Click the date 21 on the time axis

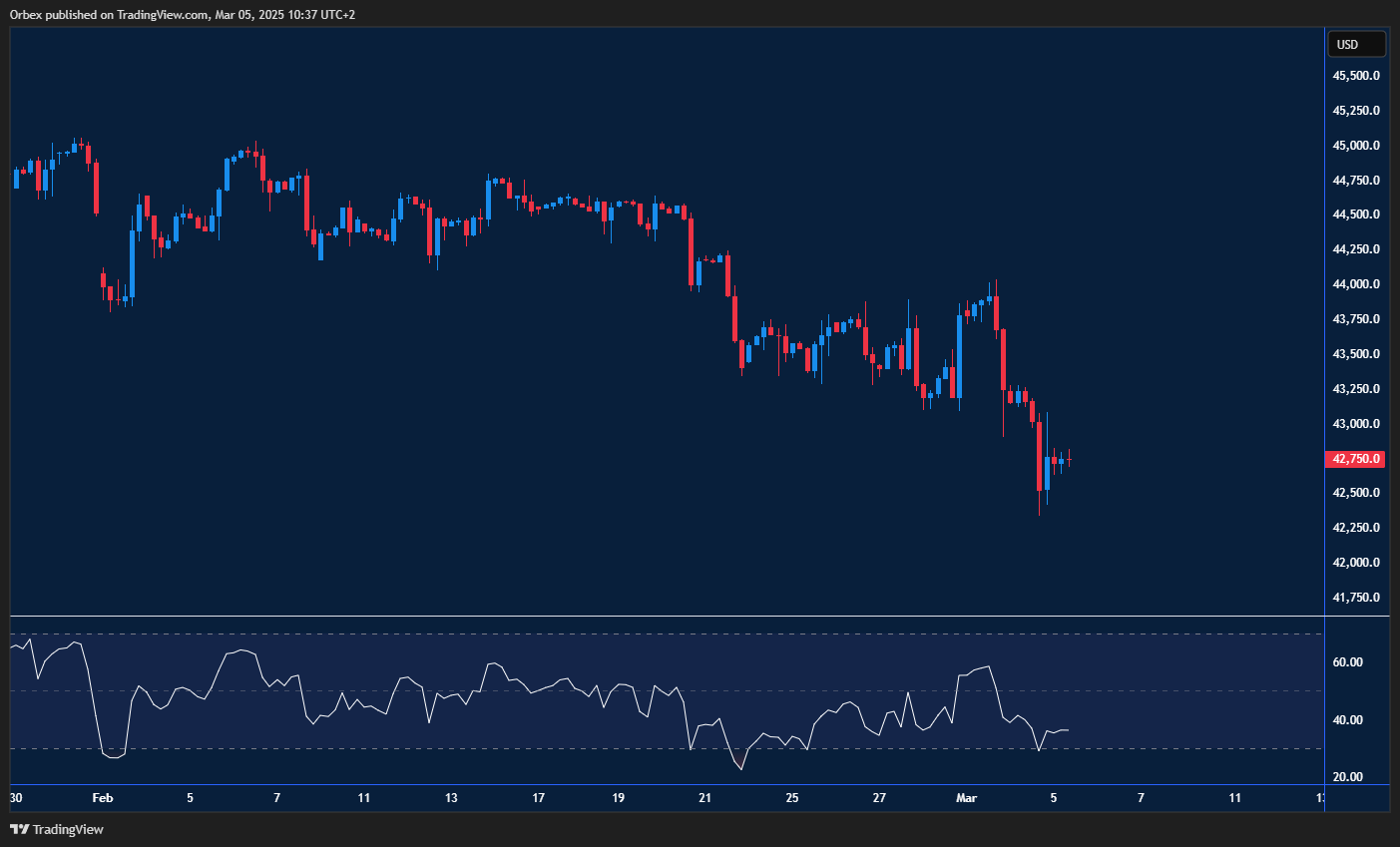coord(704,798)
